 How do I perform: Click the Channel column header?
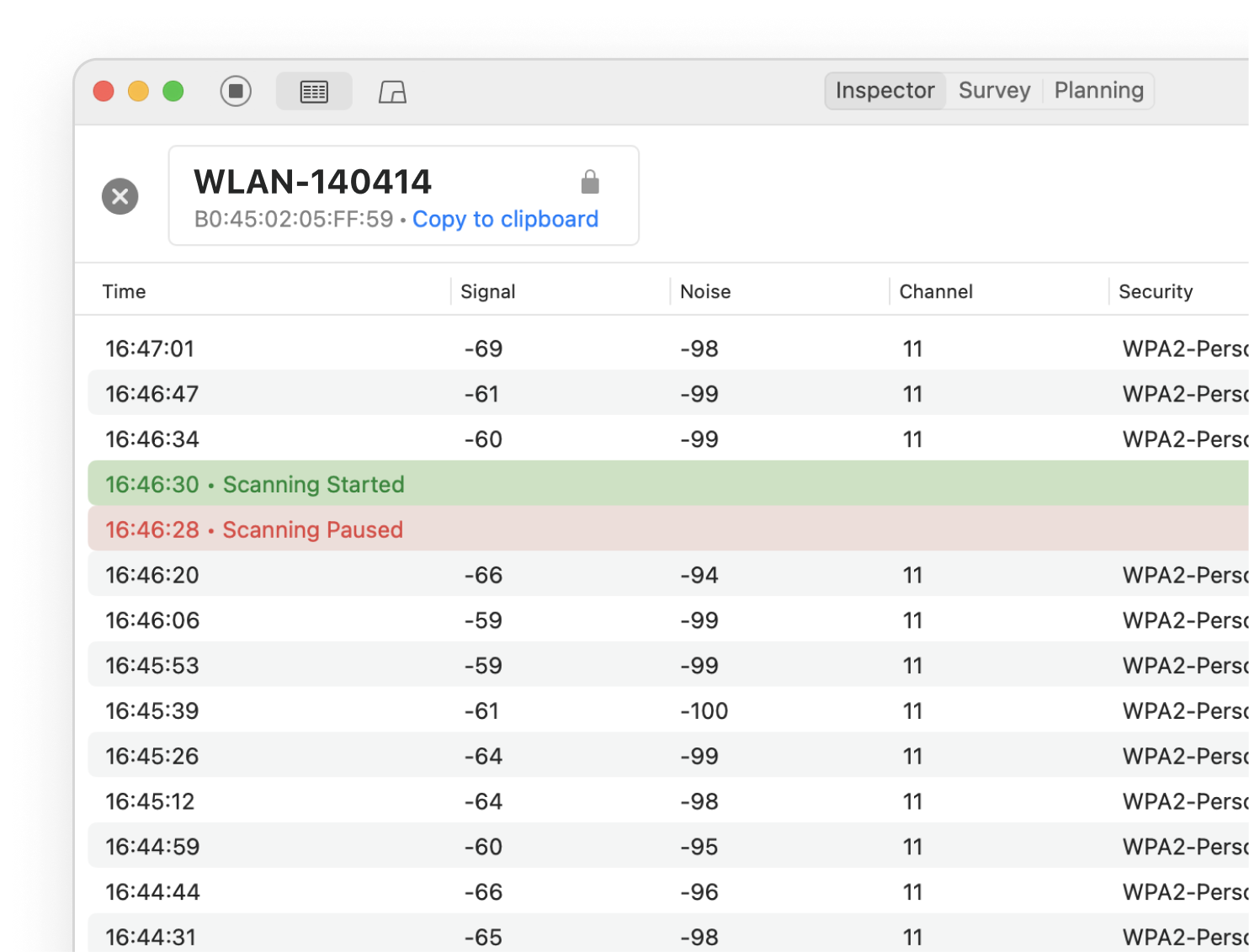point(936,291)
